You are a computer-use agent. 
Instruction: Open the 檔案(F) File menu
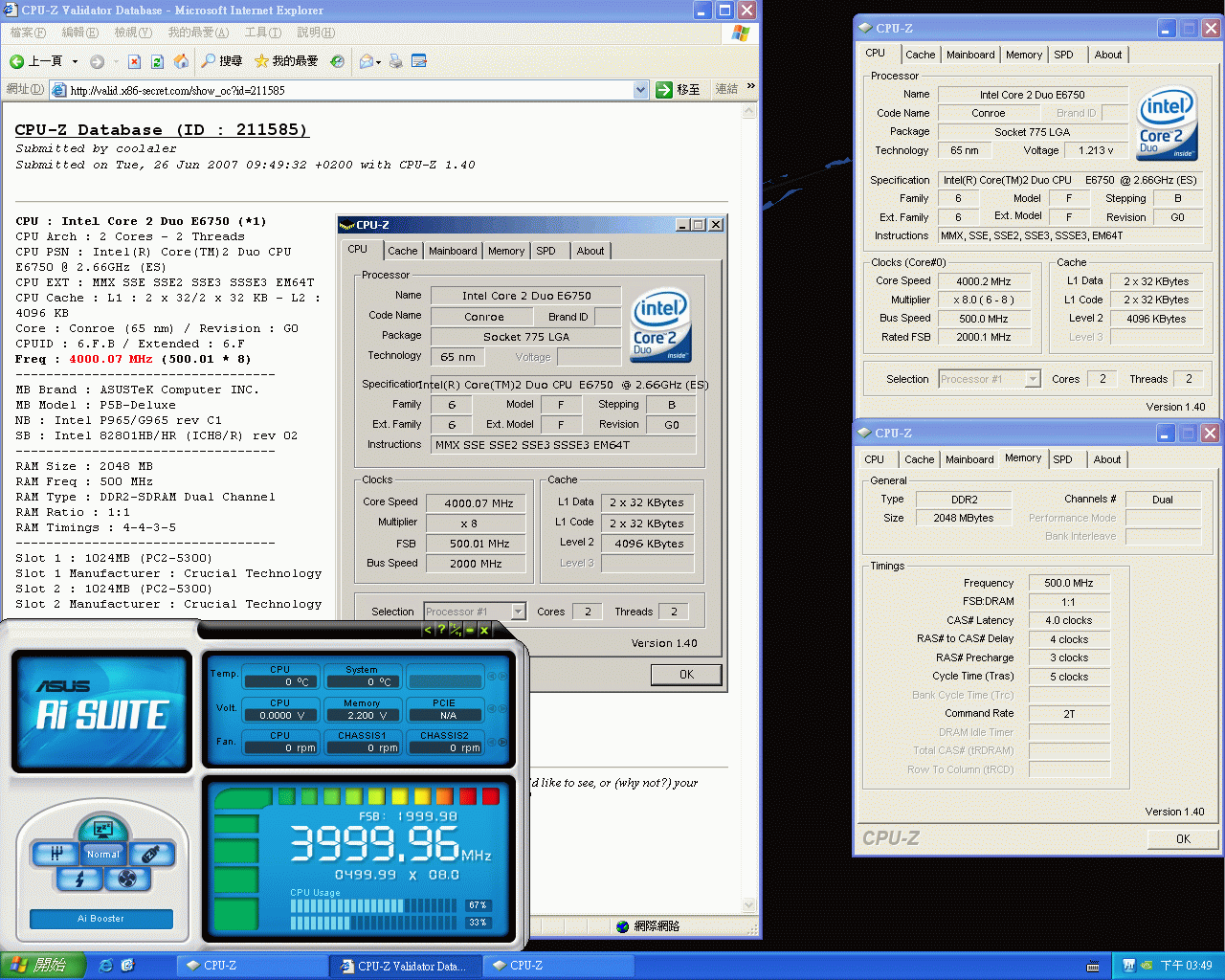point(28,33)
